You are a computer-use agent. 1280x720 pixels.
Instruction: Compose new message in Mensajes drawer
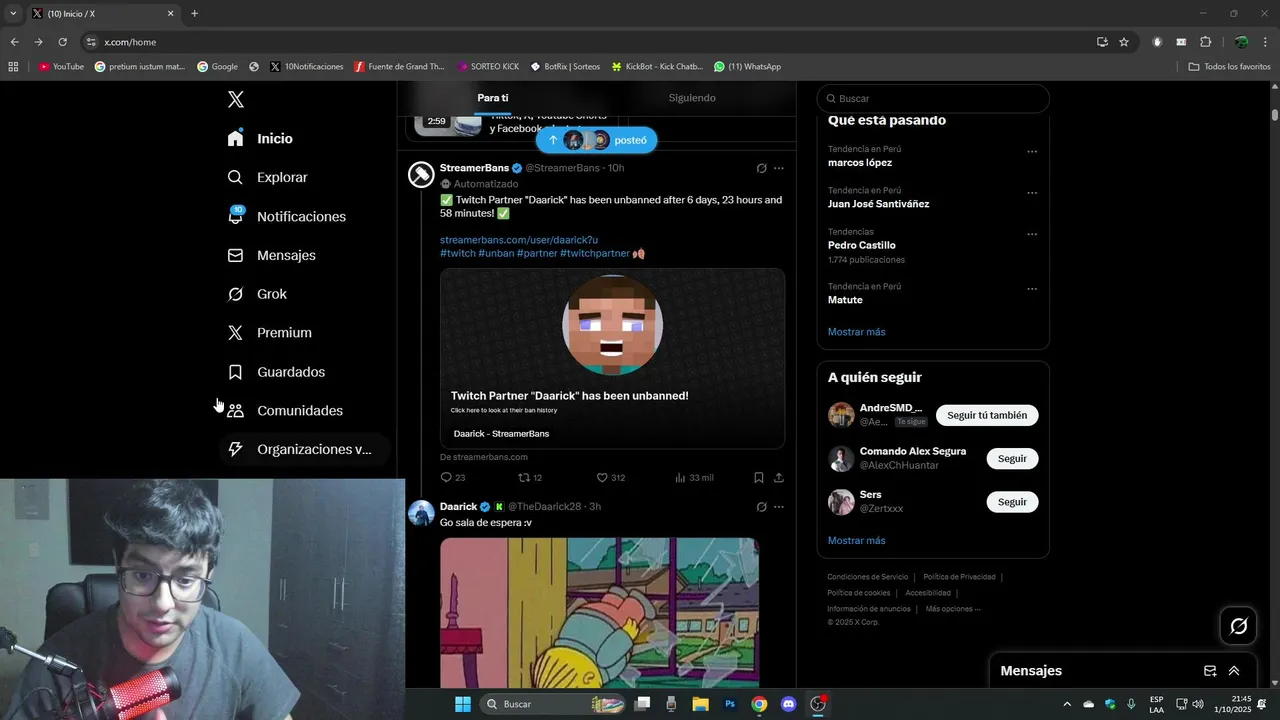[x=1210, y=671]
